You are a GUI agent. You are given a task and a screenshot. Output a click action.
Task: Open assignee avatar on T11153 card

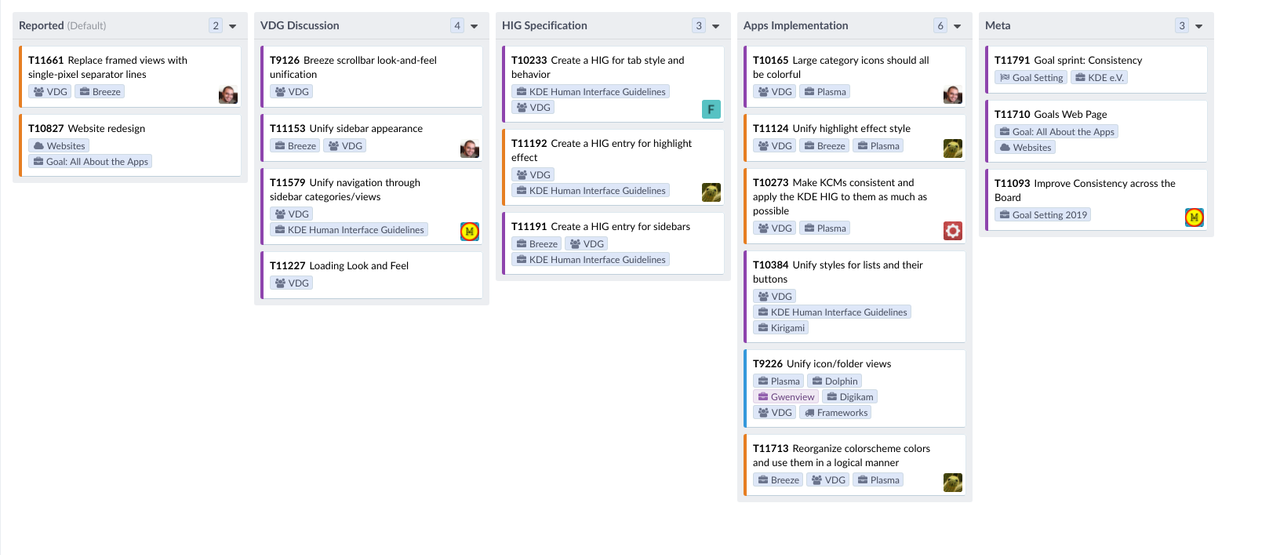tap(470, 149)
